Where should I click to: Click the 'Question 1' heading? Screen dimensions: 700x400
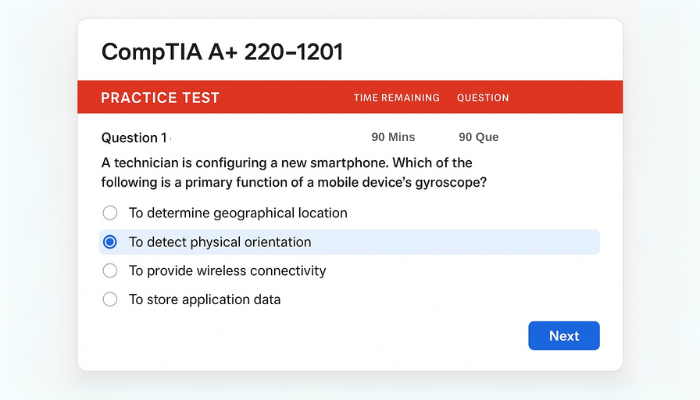[135, 137]
